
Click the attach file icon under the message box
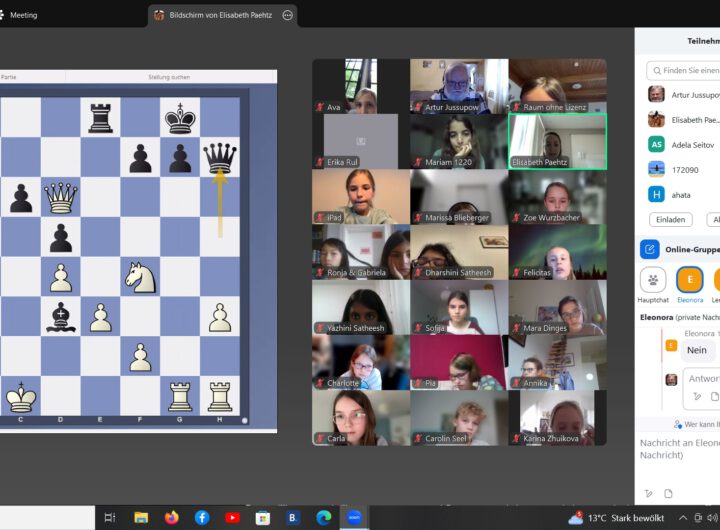tap(668, 493)
